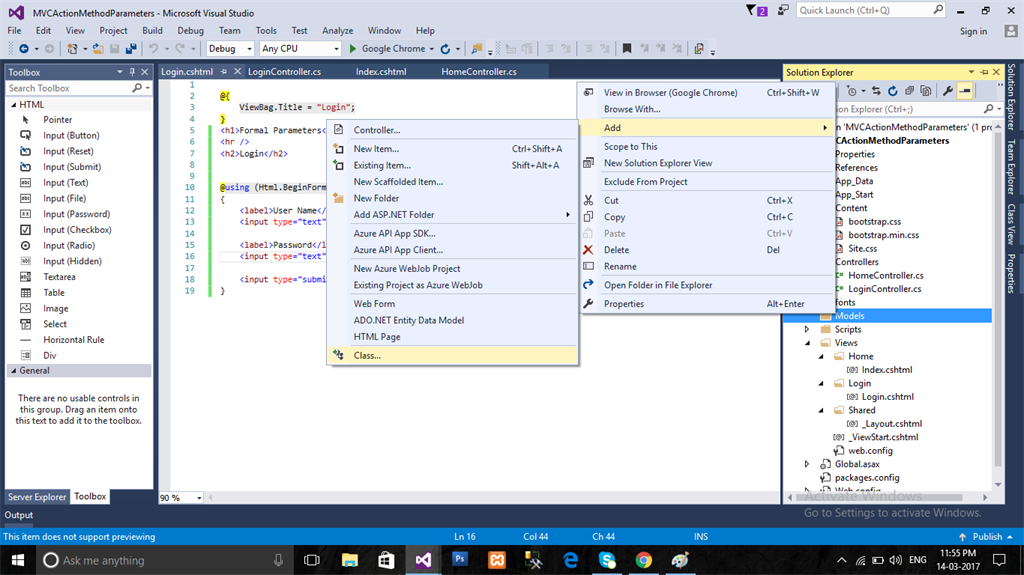Viewport: 1024px width, 575px height.
Task: Select Input (Checkbox) in the Toolbox
Action: (x=77, y=230)
